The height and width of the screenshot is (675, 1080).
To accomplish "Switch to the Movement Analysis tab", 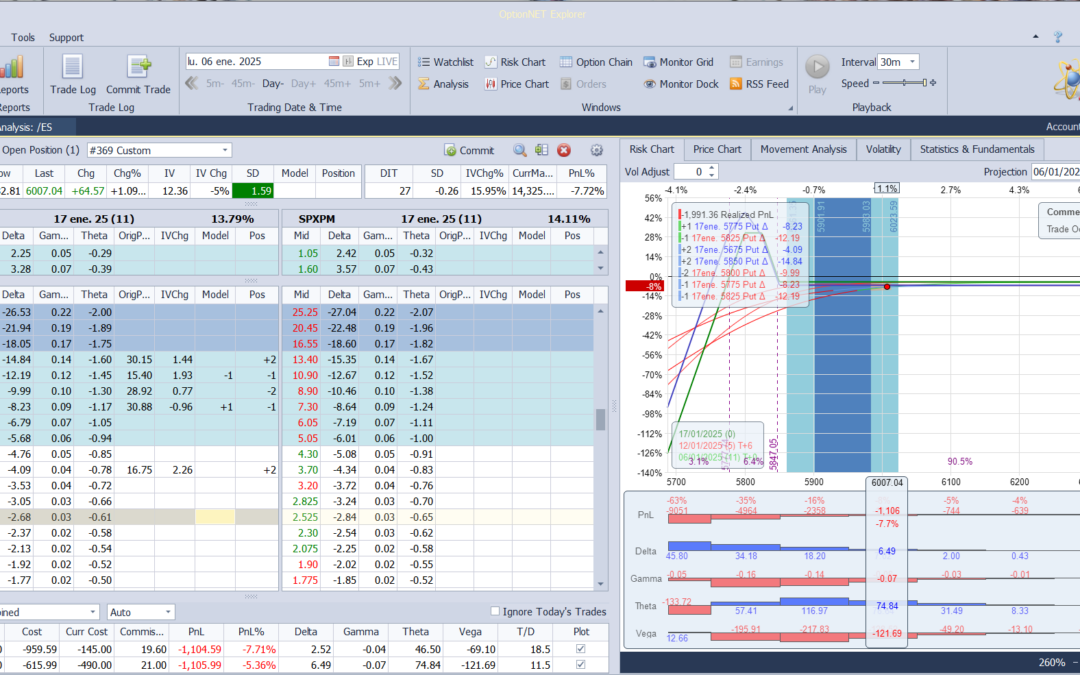I will click(803, 149).
